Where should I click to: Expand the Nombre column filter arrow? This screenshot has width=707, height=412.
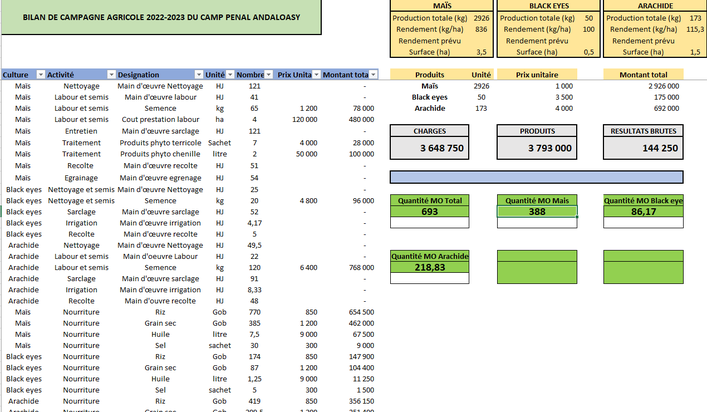(x=268, y=75)
